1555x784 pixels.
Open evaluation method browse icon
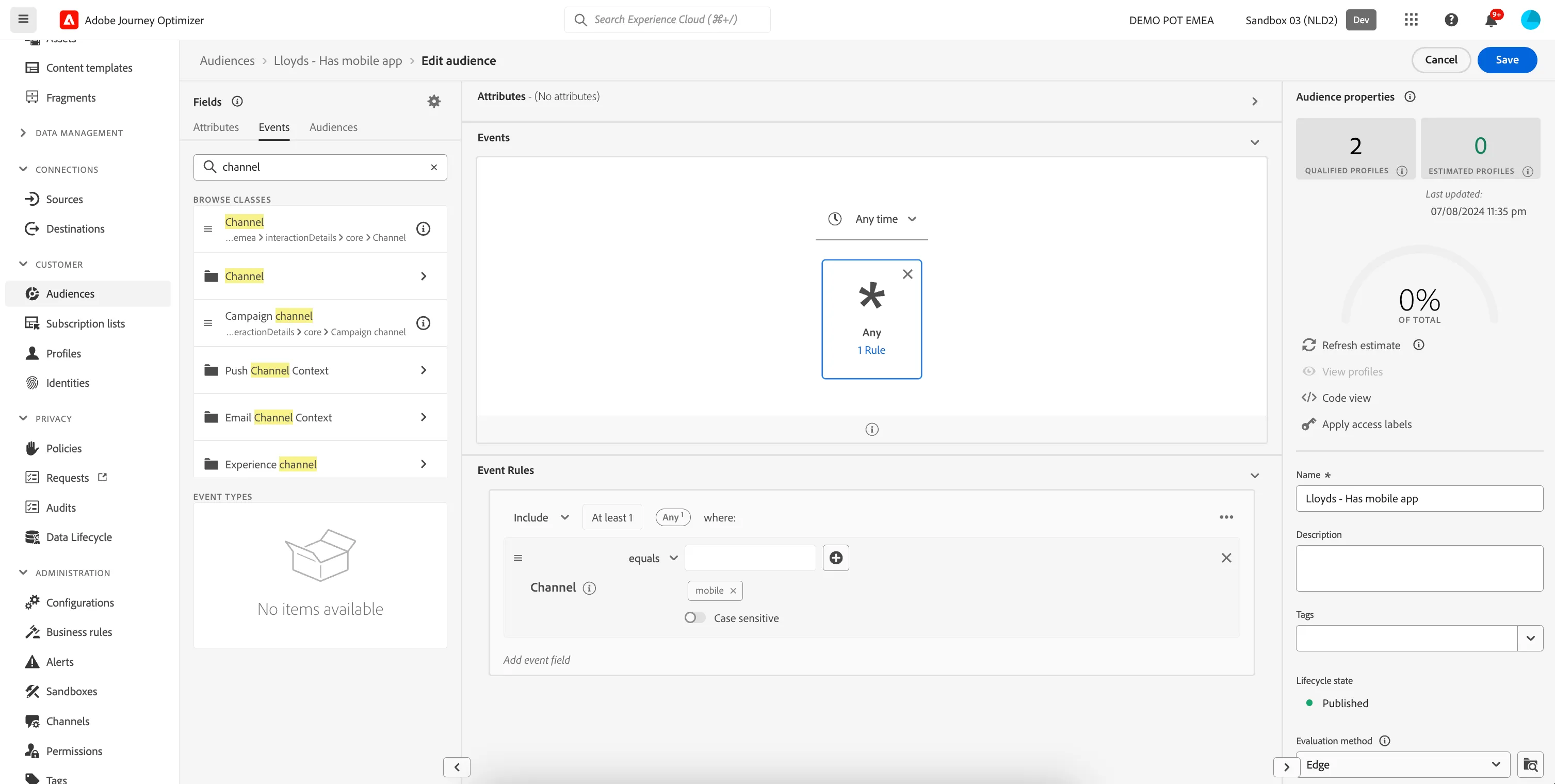coord(1530,765)
